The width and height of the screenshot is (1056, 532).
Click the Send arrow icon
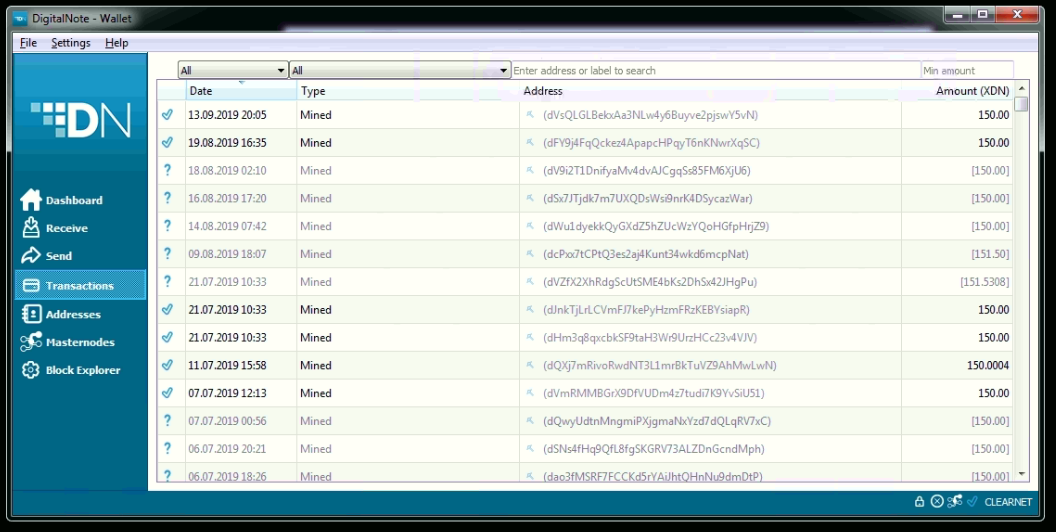point(31,256)
